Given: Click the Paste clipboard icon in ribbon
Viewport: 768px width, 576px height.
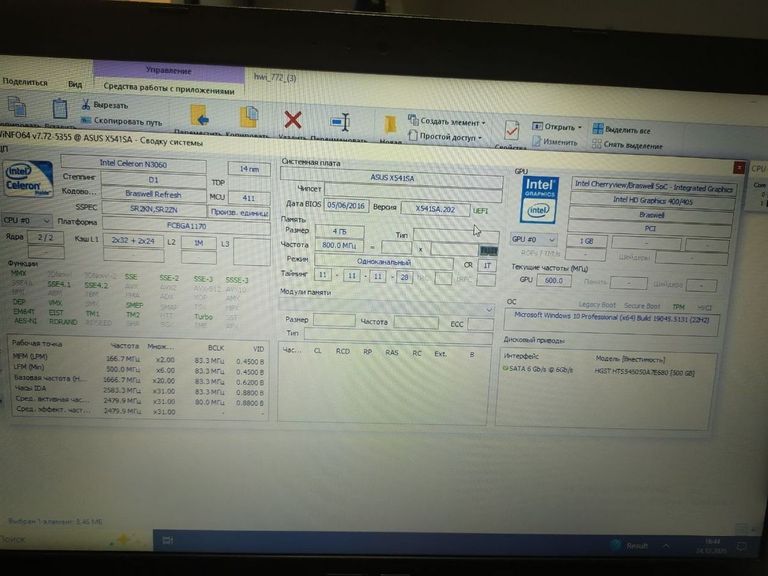Looking at the screenshot, I should point(60,108).
